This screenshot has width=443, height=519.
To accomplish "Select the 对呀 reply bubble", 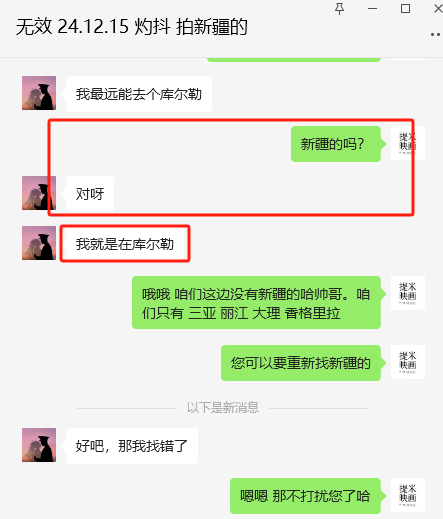I will click(x=90, y=194).
